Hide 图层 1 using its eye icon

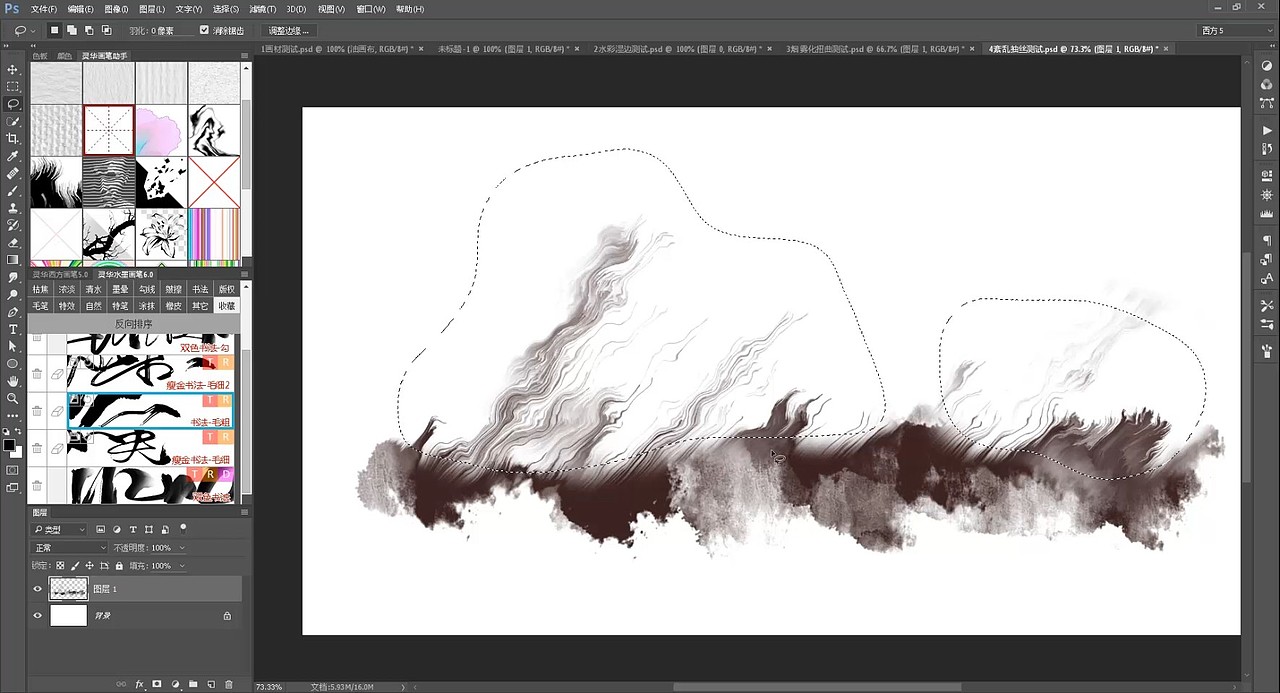[38, 589]
